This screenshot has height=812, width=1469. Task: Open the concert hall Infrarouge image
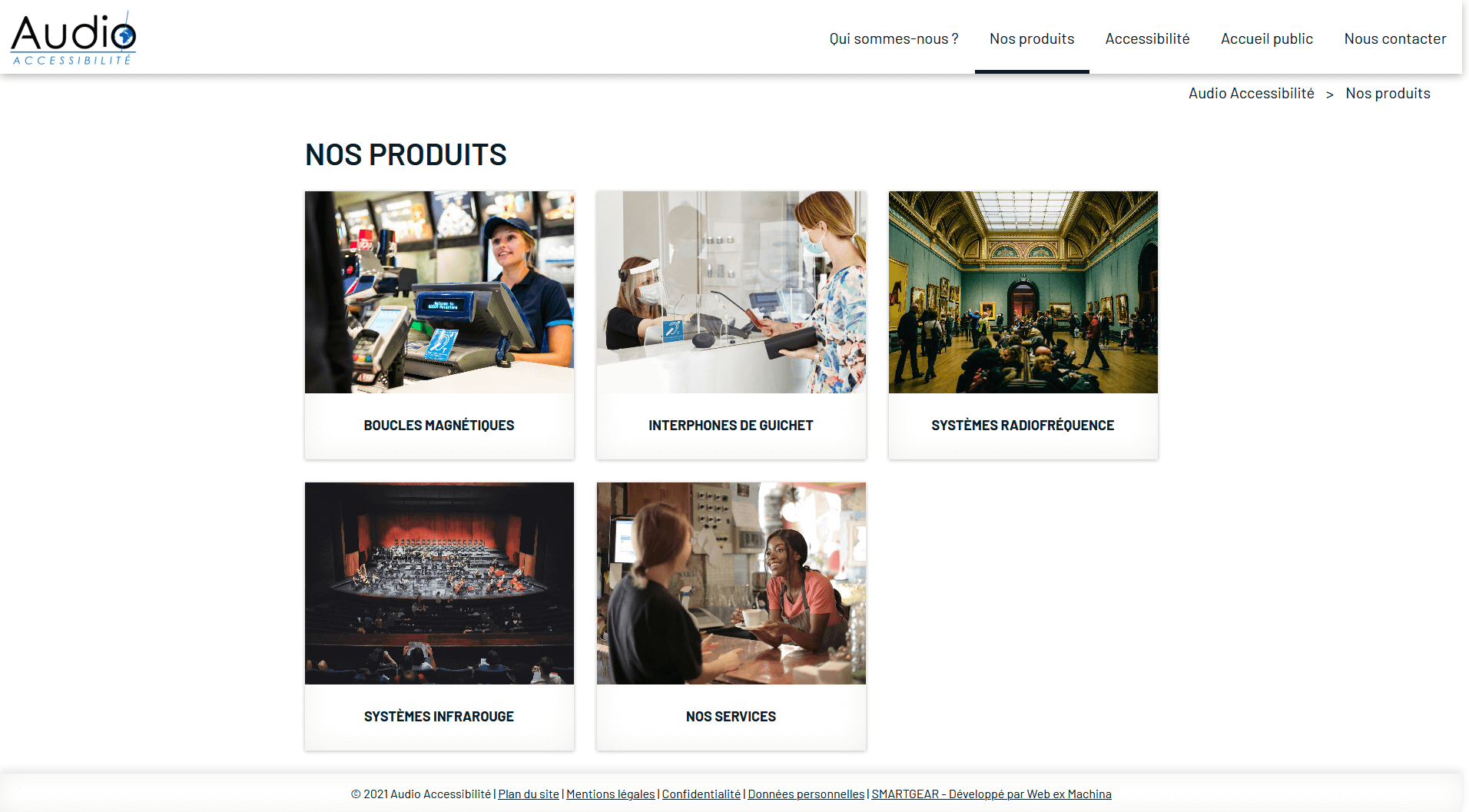point(439,583)
